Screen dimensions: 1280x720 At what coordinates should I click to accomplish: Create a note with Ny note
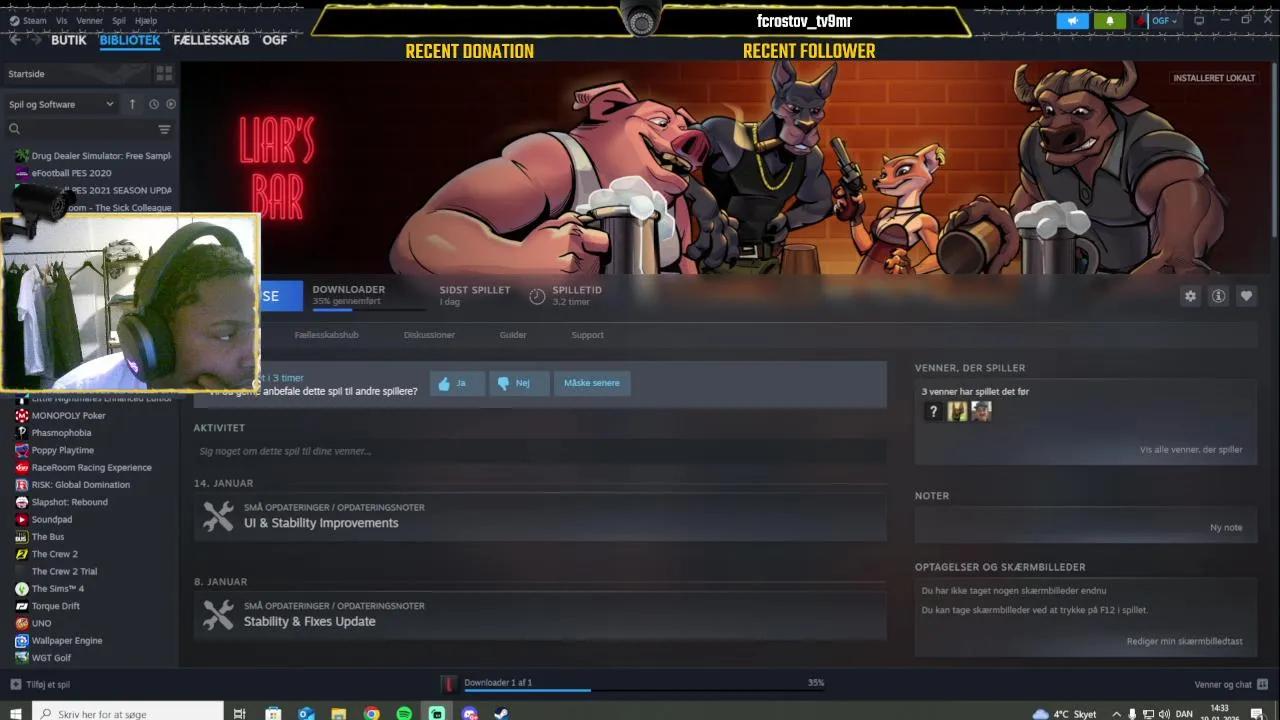click(x=1226, y=528)
